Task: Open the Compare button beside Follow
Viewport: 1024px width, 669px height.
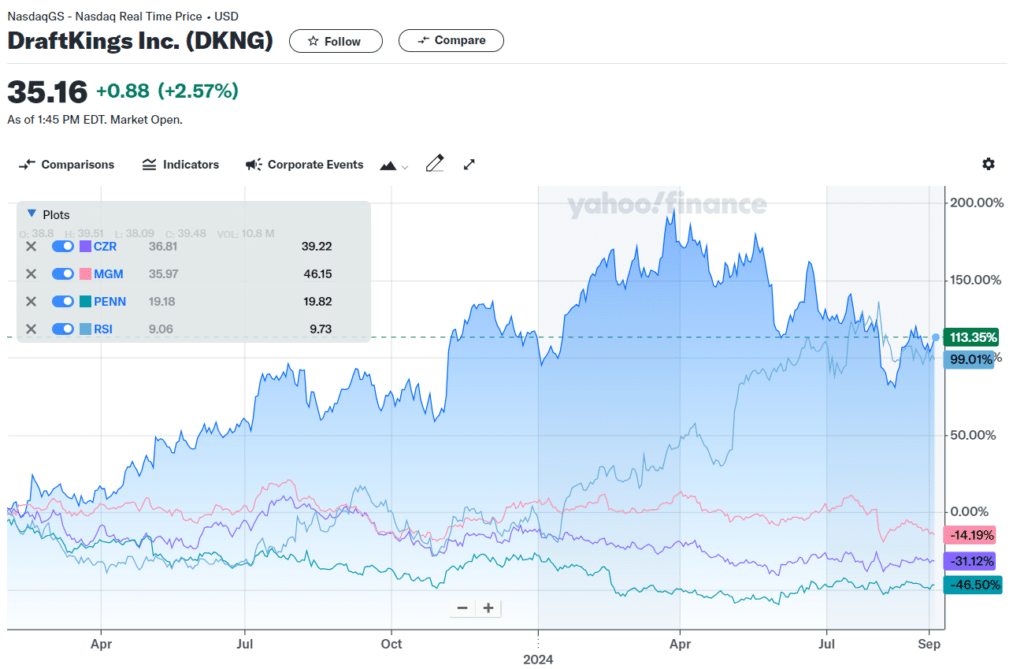Action: [x=451, y=41]
